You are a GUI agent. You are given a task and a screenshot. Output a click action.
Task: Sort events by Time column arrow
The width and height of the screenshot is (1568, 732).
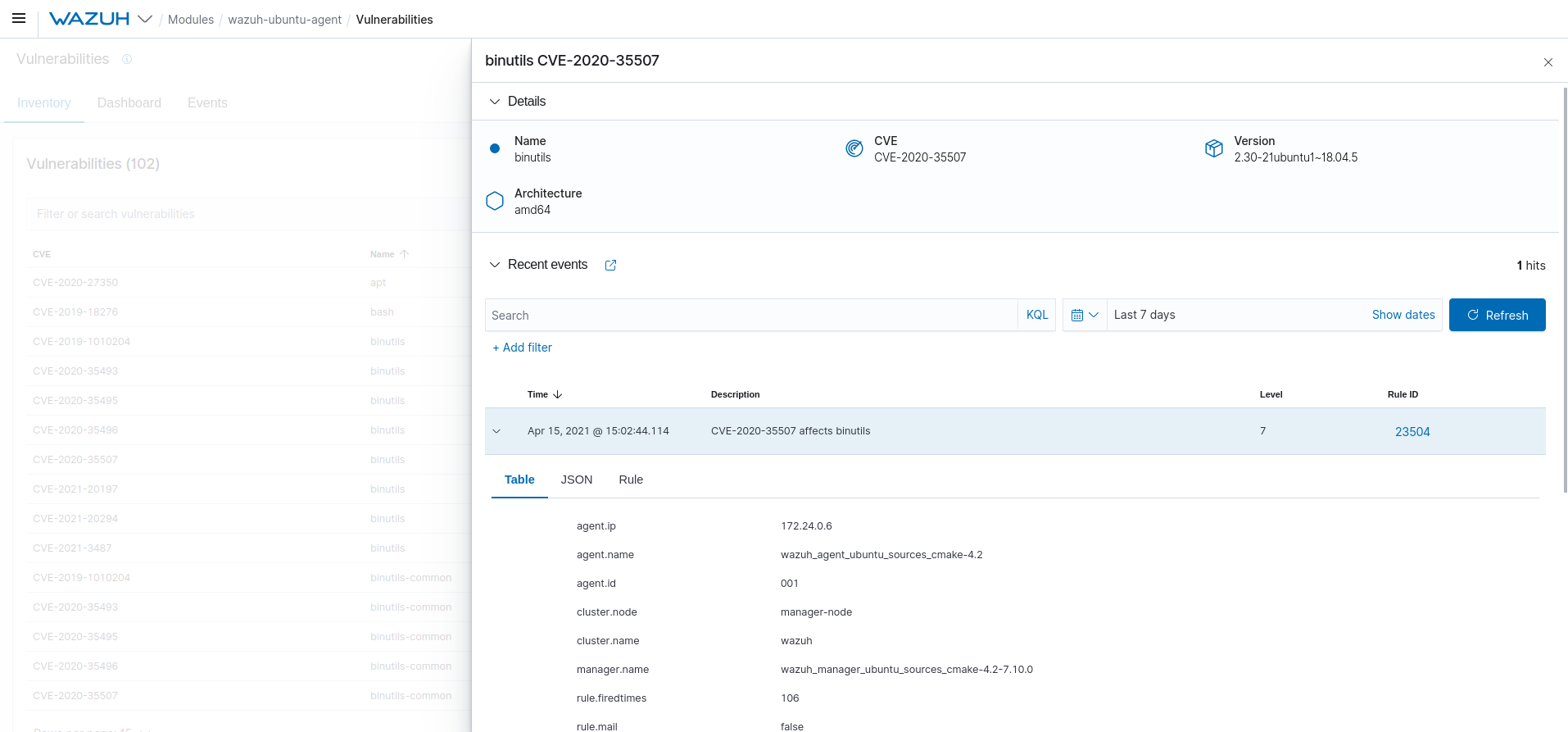click(x=557, y=394)
